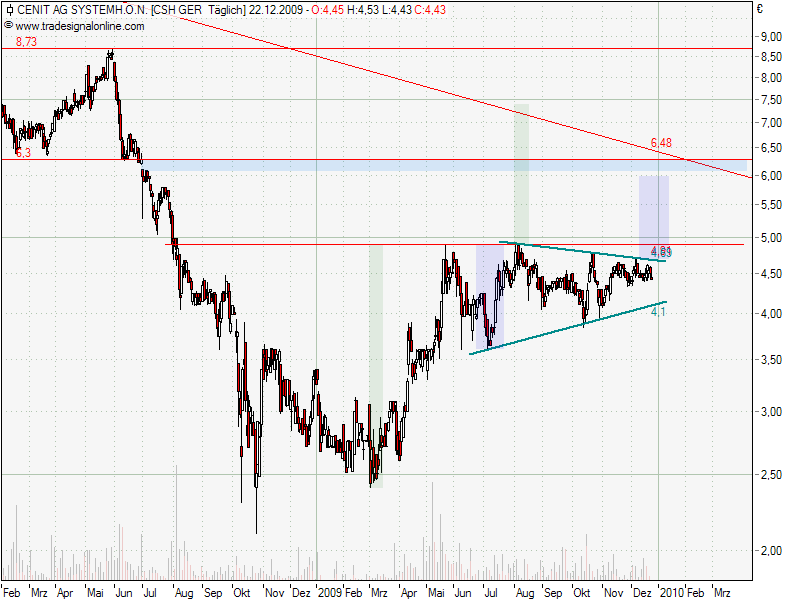The width and height of the screenshot is (800, 600).
Task: Select the 4,83 triangle resistance label
Action: [660, 251]
